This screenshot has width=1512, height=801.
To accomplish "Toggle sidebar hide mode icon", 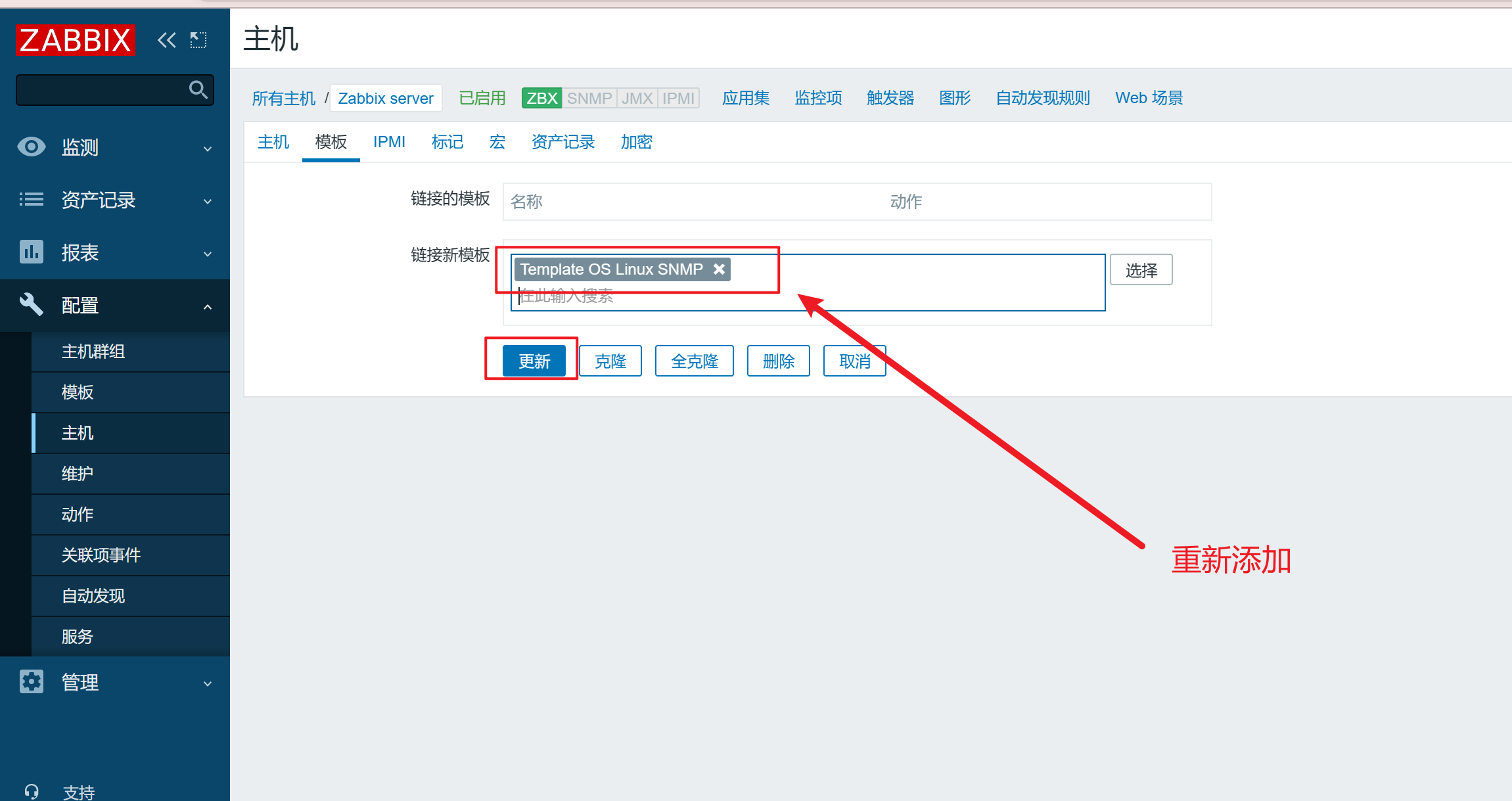I will (x=198, y=41).
